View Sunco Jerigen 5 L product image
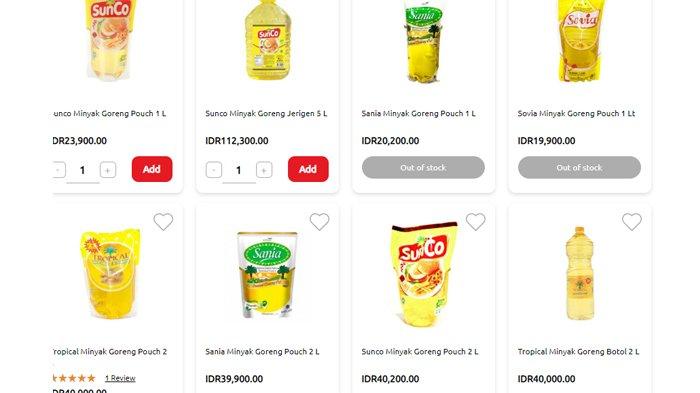 [x=268, y=41]
